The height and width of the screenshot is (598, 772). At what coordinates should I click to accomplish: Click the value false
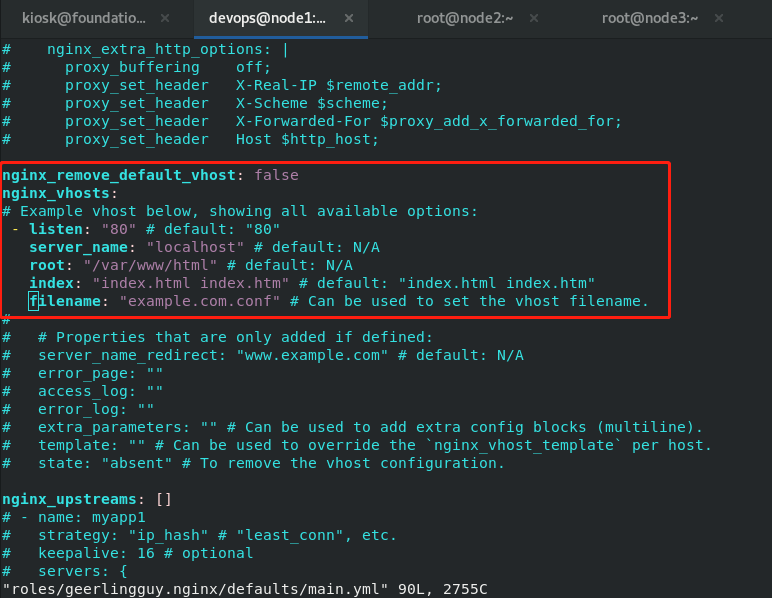tap(276, 175)
